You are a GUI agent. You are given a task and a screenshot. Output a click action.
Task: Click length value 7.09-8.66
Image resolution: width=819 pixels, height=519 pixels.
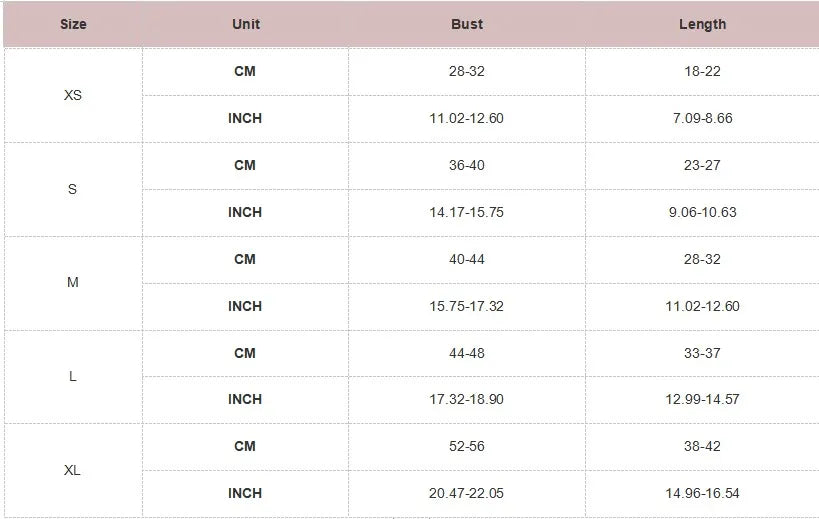(702, 118)
